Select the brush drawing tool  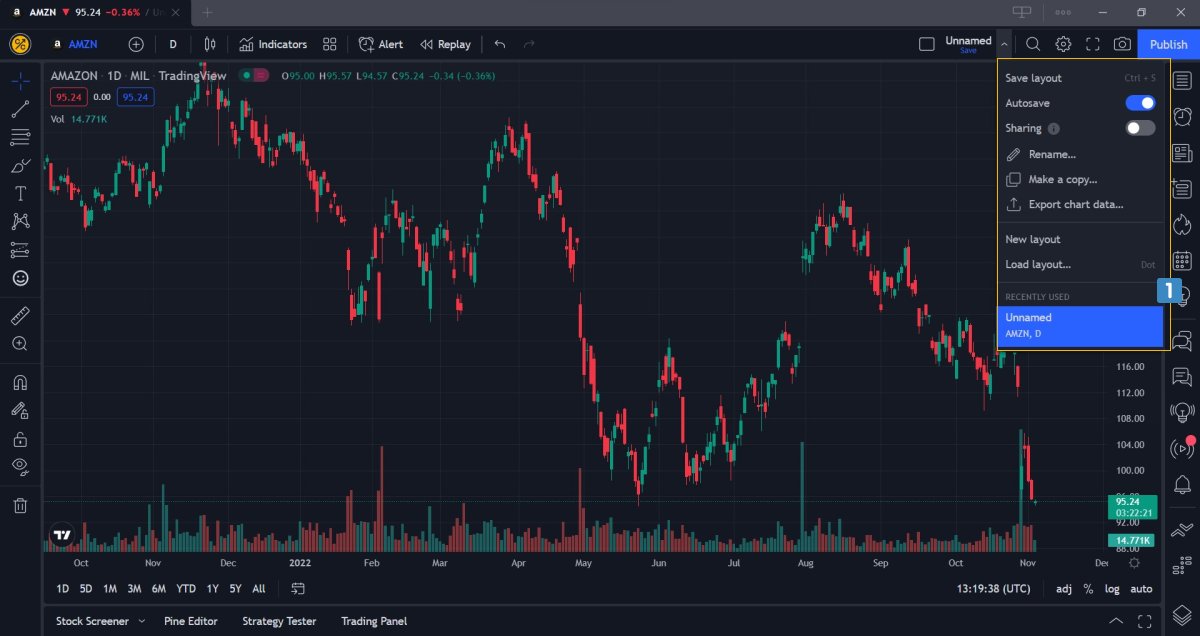(20, 165)
